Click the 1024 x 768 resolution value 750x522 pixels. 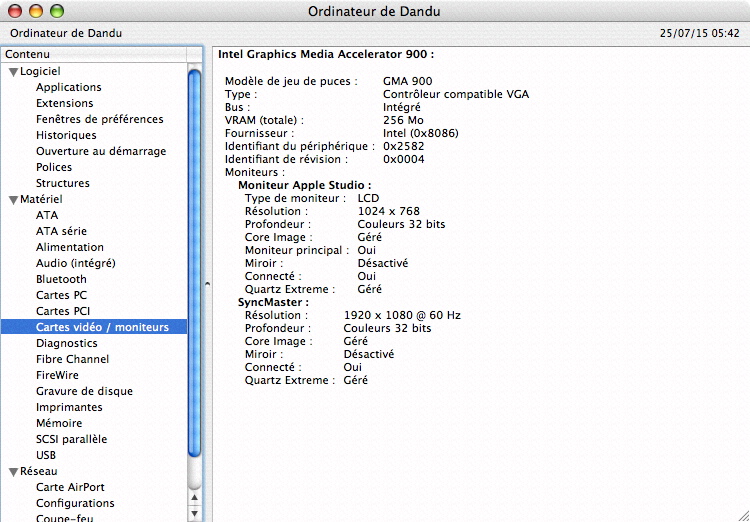(x=389, y=211)
